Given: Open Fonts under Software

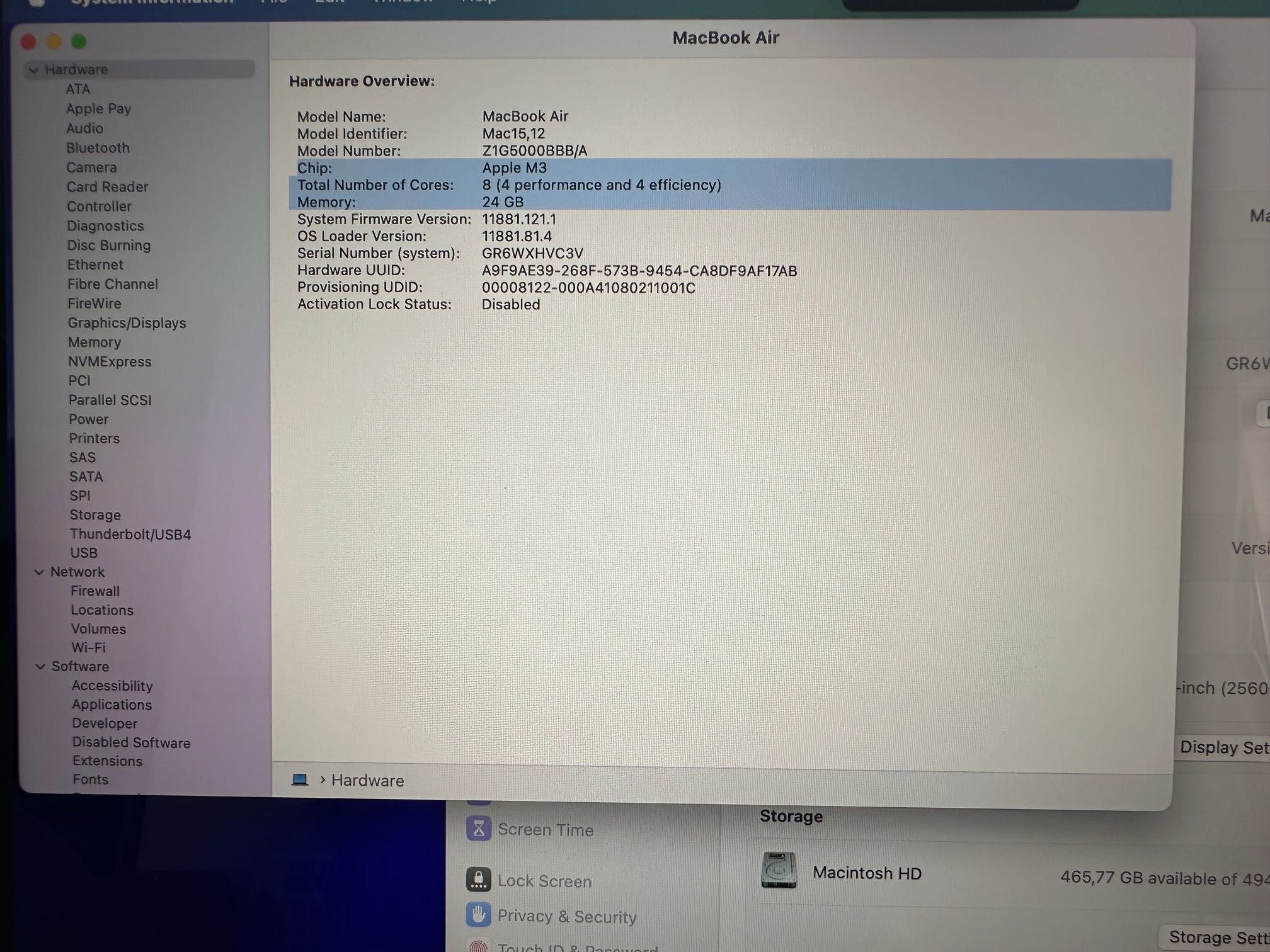Looking at the screenshot, I should (x=90, y=779).
